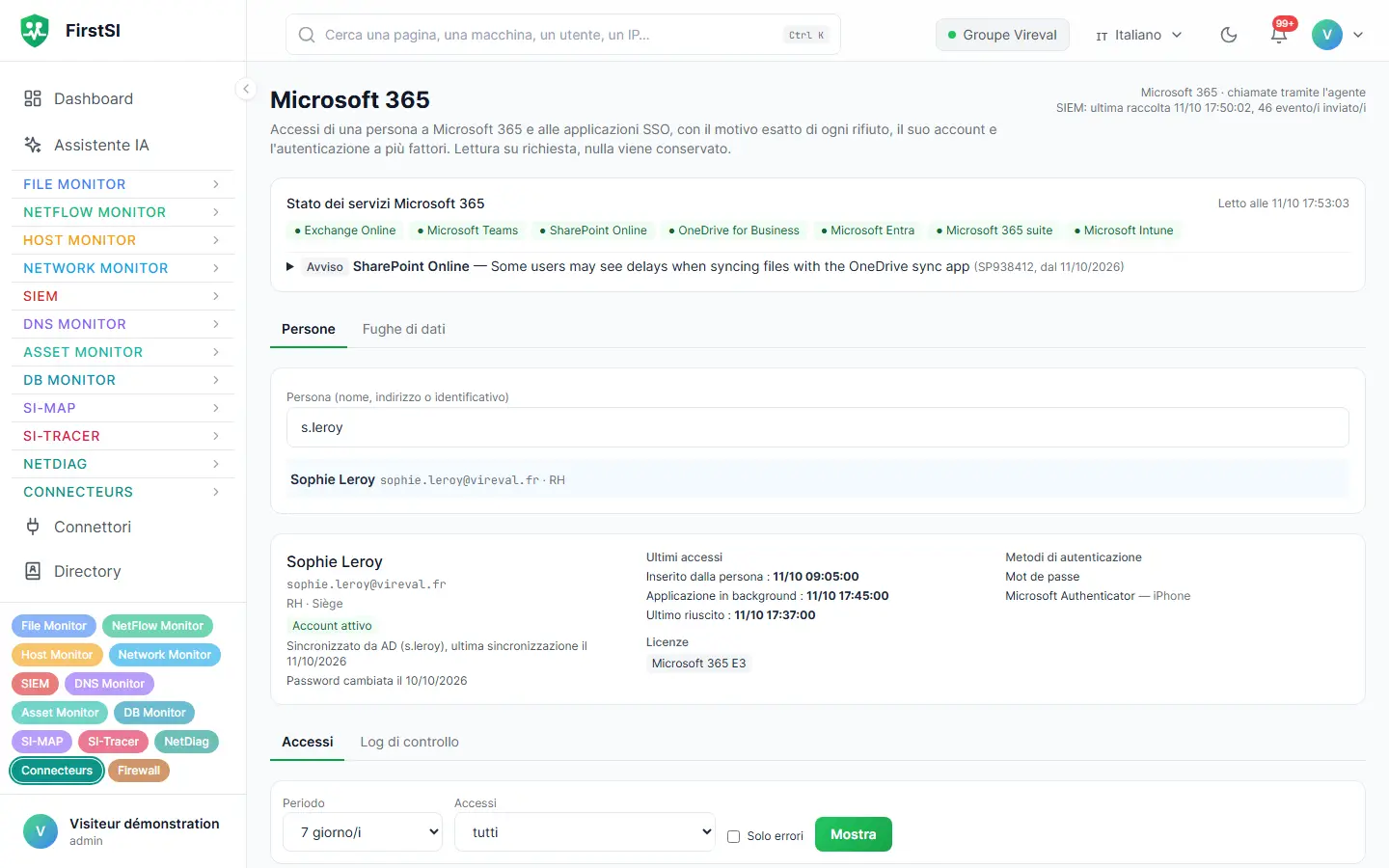Click the File Monitor blue pill
Viewport: 1389px width, 868px height.
54,626
